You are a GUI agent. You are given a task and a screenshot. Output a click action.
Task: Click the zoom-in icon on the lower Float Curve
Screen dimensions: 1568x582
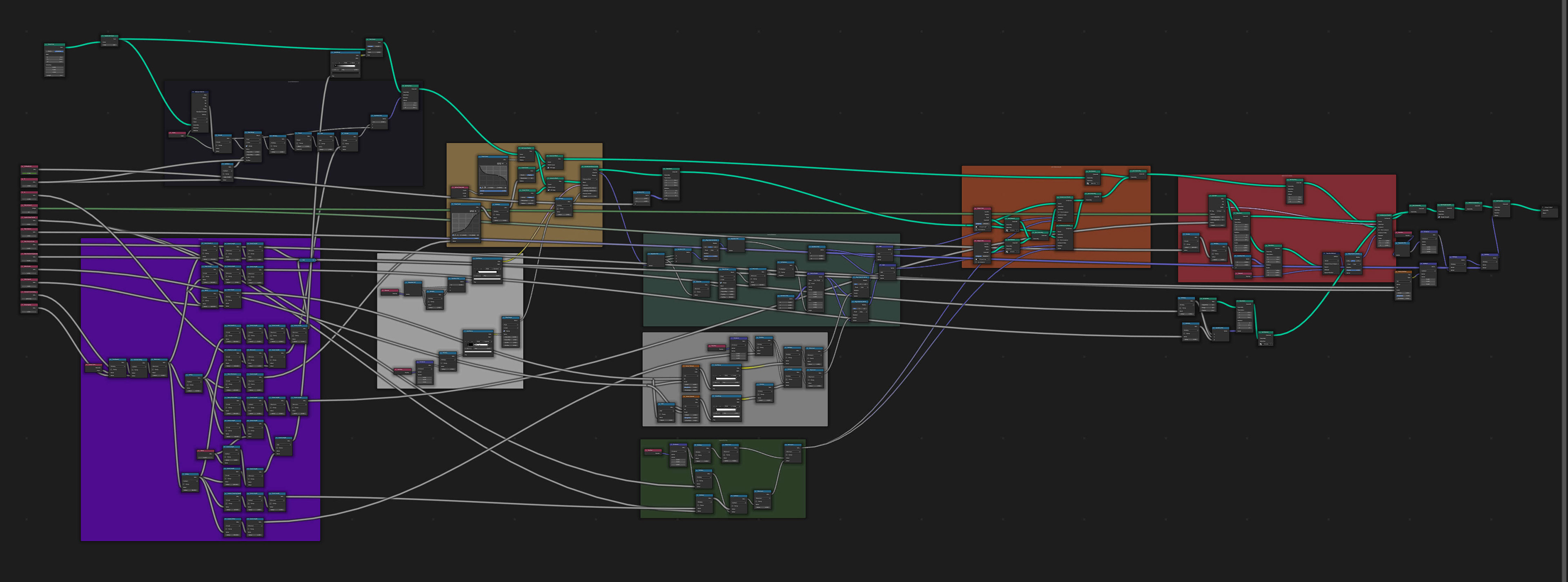471,211
